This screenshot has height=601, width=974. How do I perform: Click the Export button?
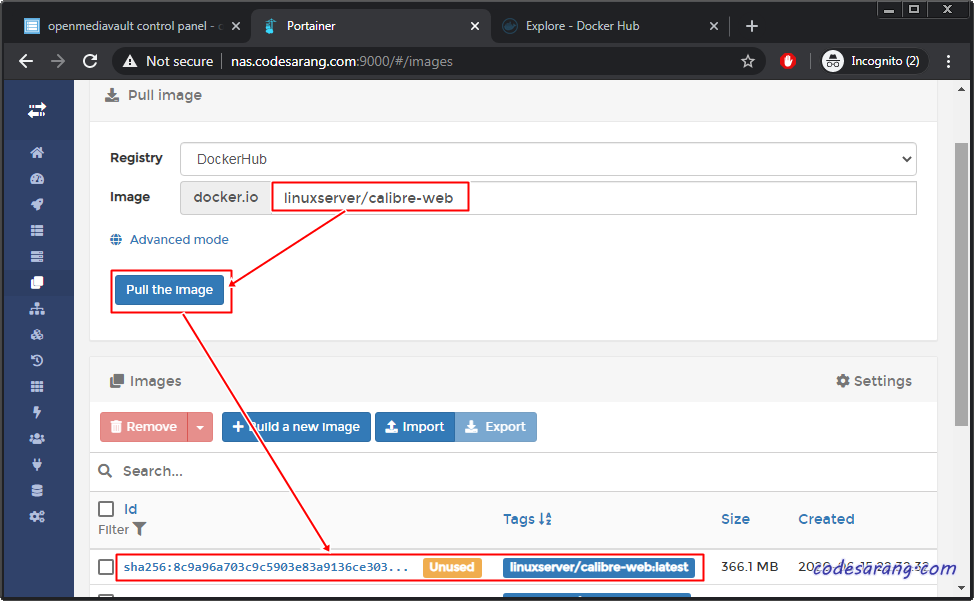(496, 427)
